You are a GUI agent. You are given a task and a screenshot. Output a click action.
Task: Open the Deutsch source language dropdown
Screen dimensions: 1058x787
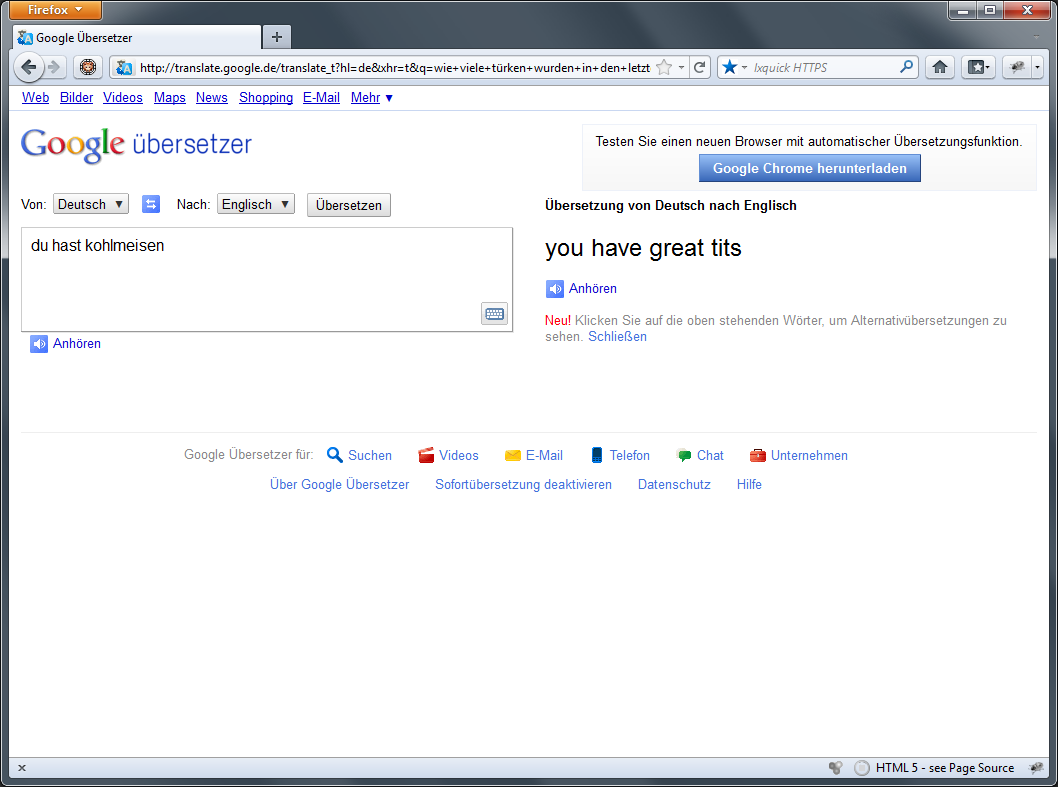tap(91, 204)
